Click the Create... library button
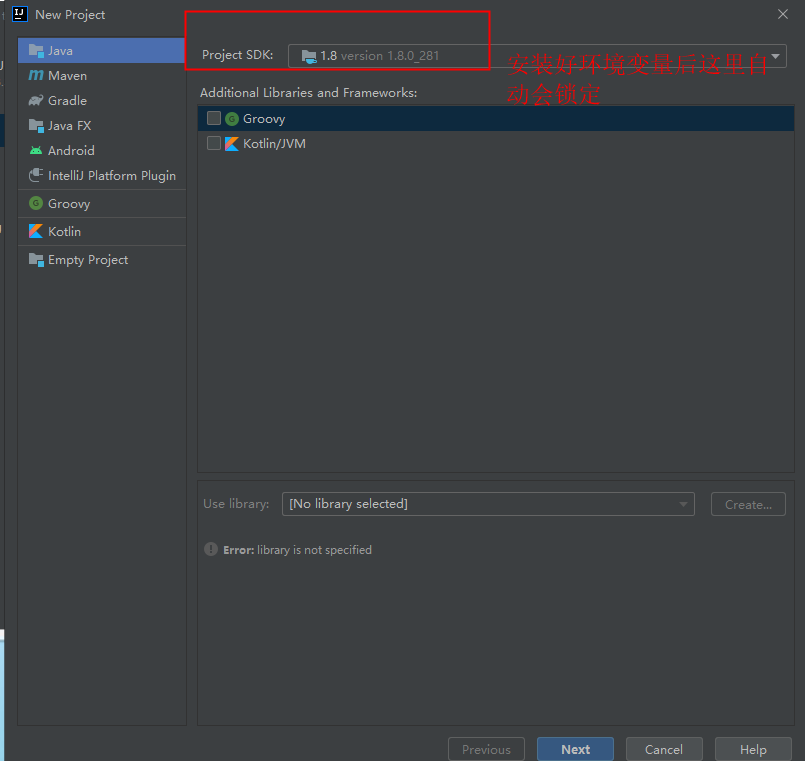 tap(748, 504)
